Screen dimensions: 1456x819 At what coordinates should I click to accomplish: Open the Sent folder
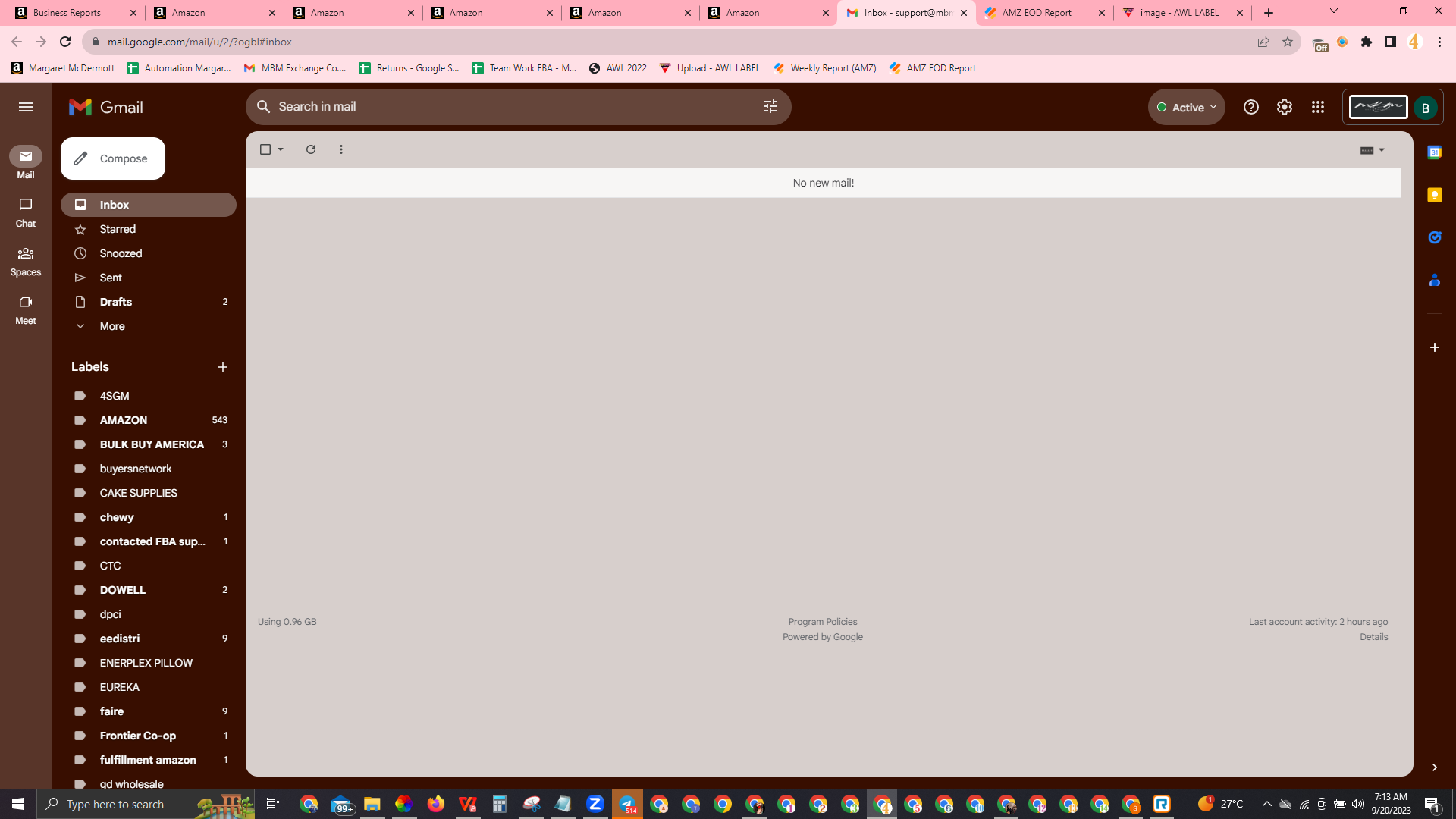click(x=149, y=278)
